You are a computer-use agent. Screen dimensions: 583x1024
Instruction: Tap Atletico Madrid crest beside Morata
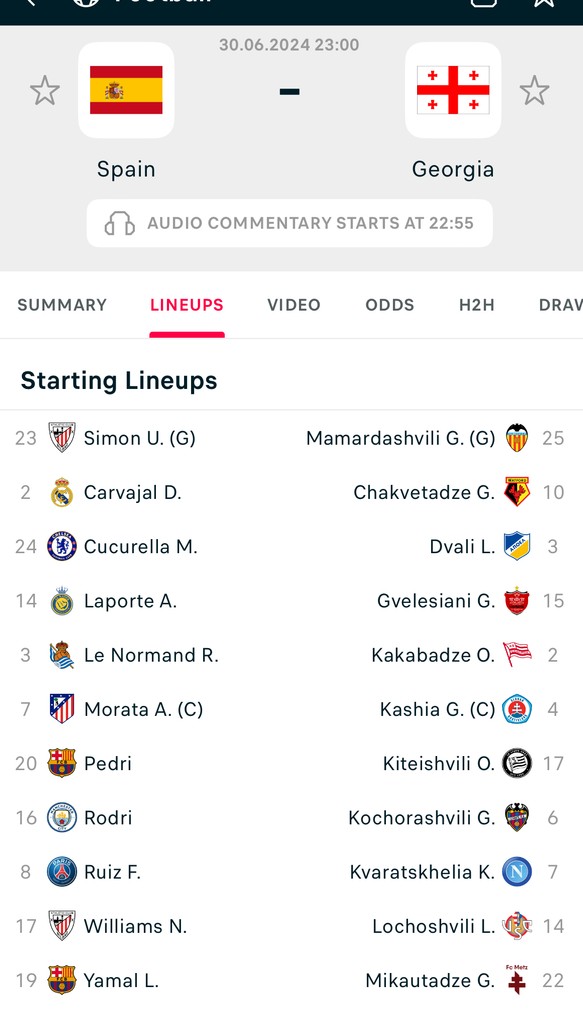pyautogui.click(x=62, y=709)
